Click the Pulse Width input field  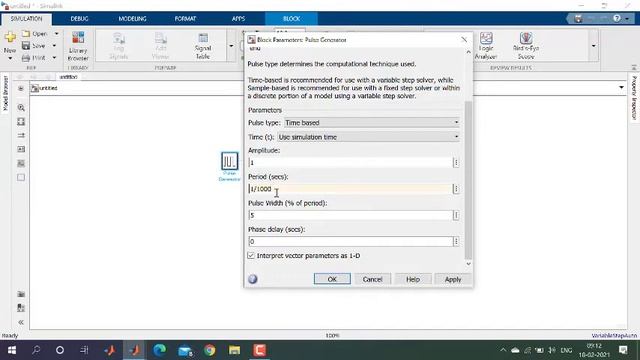(351, 215)
